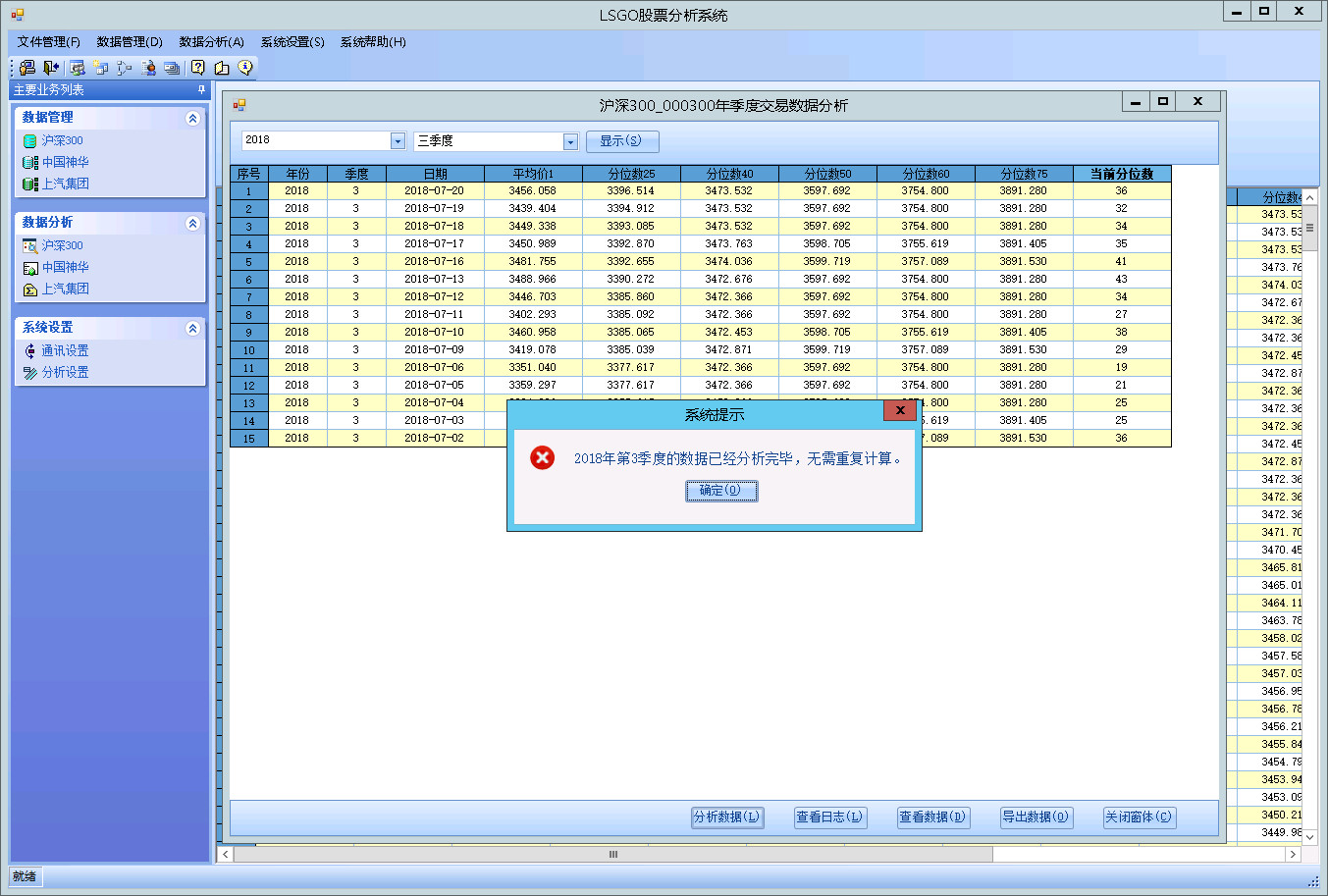Click the flow diagram toolbar icon
Screen dimensions: 1328x896
[x=125, y=68]
